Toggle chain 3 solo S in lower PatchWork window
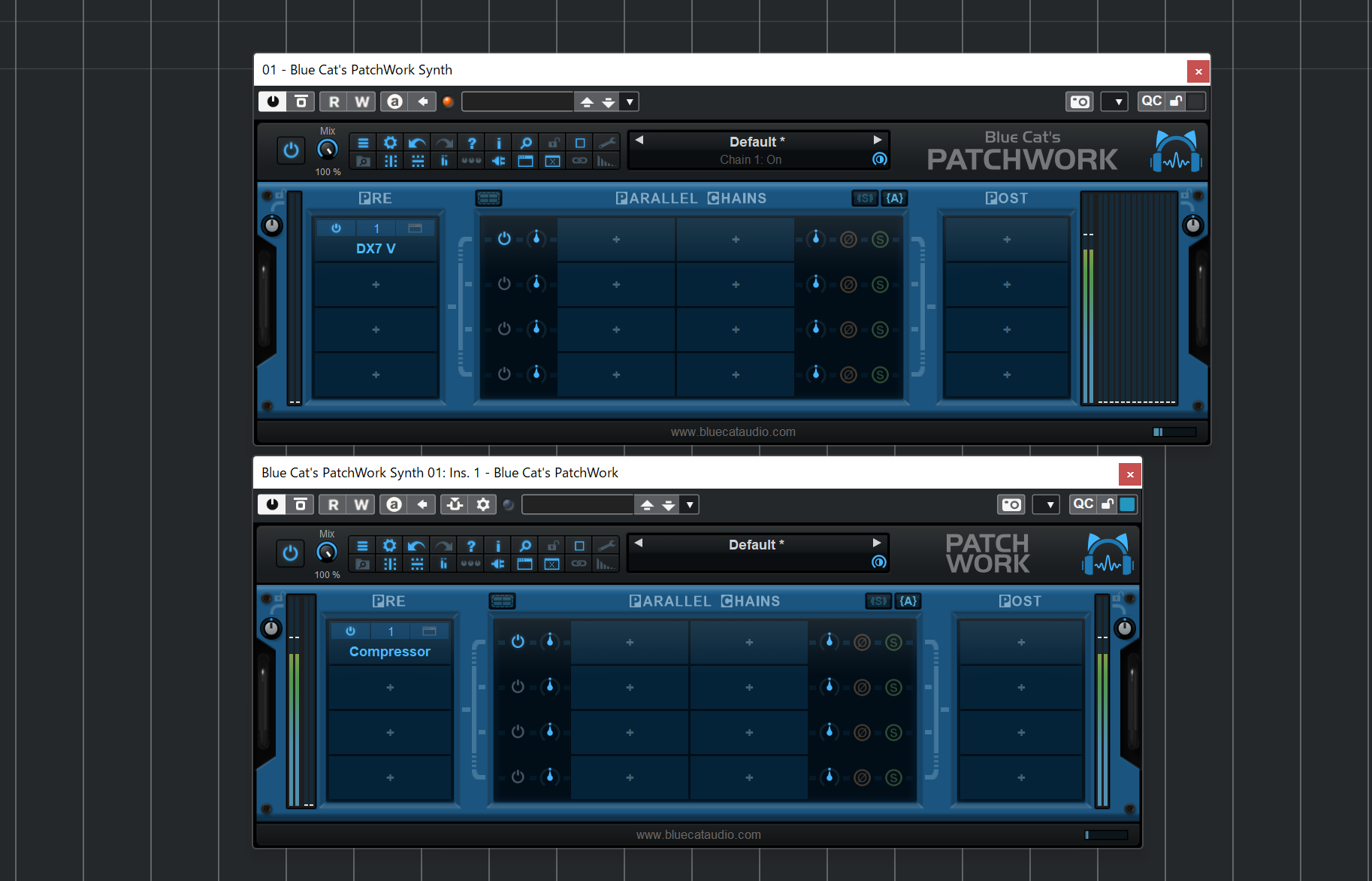 [893, 732]
